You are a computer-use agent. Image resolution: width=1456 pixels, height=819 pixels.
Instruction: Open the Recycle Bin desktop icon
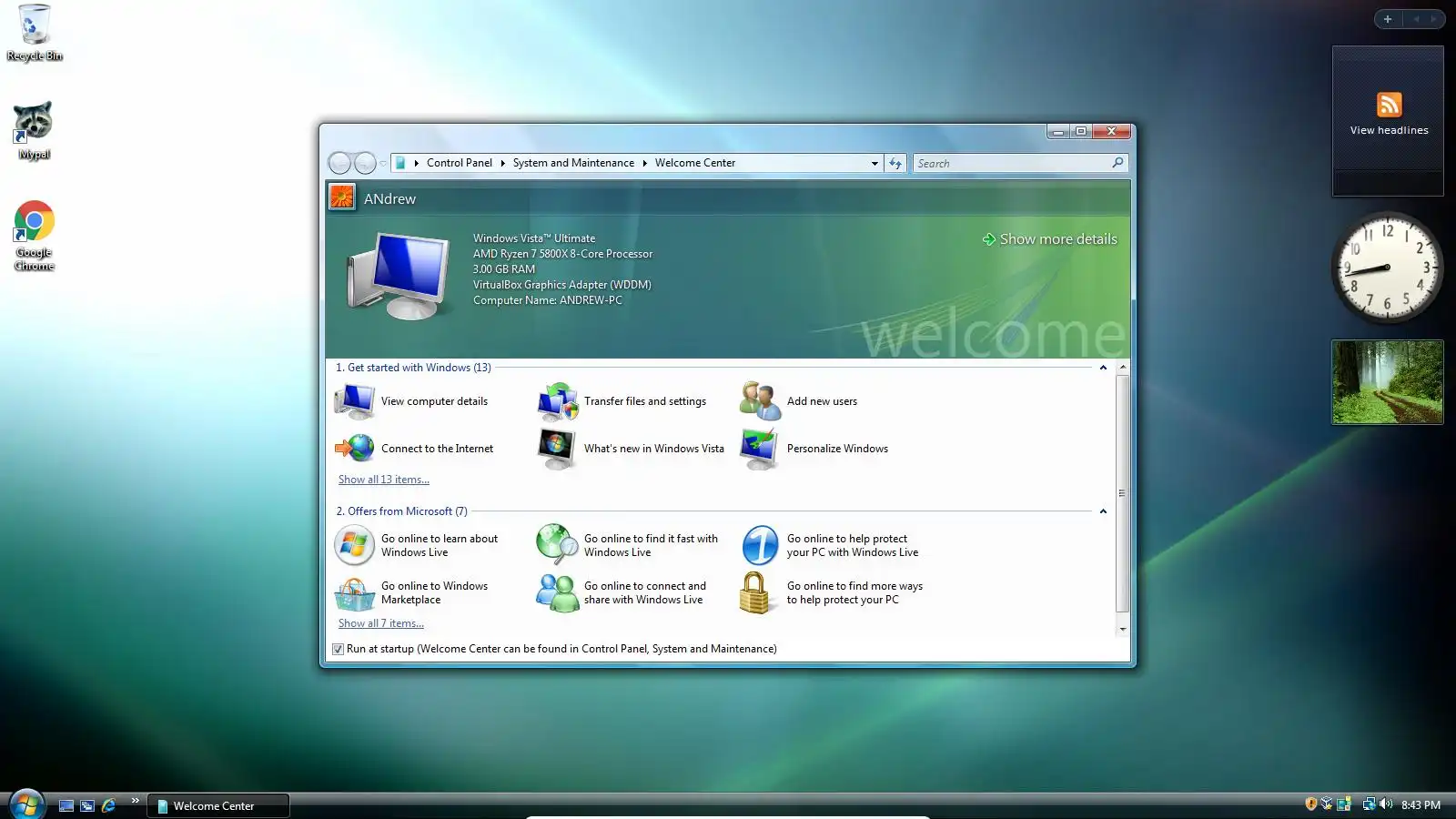35,33
